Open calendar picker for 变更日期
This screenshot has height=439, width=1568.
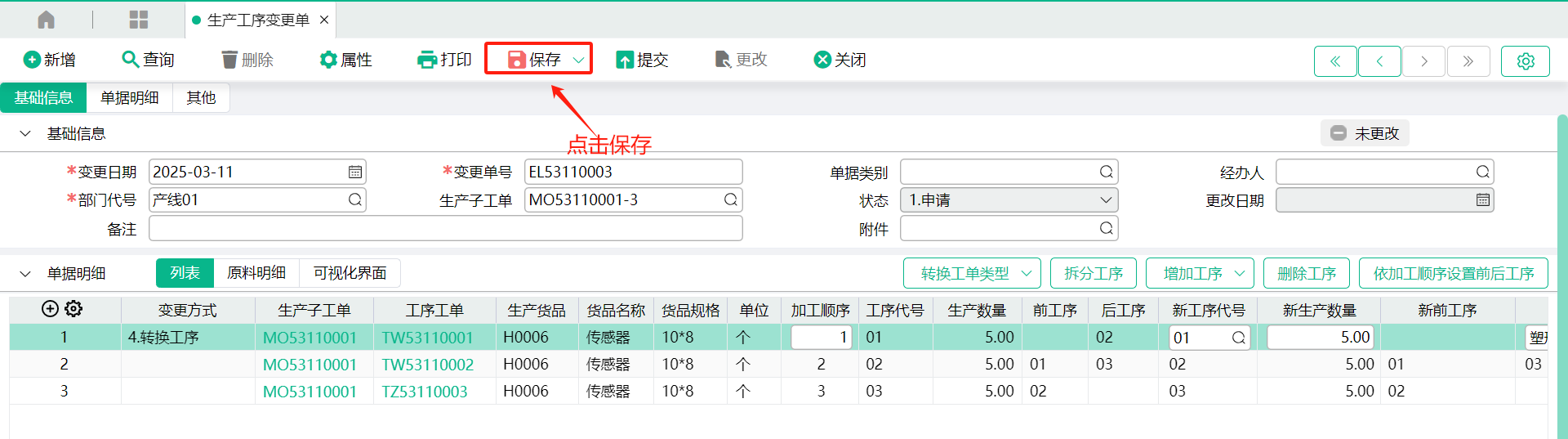[355, 172]
